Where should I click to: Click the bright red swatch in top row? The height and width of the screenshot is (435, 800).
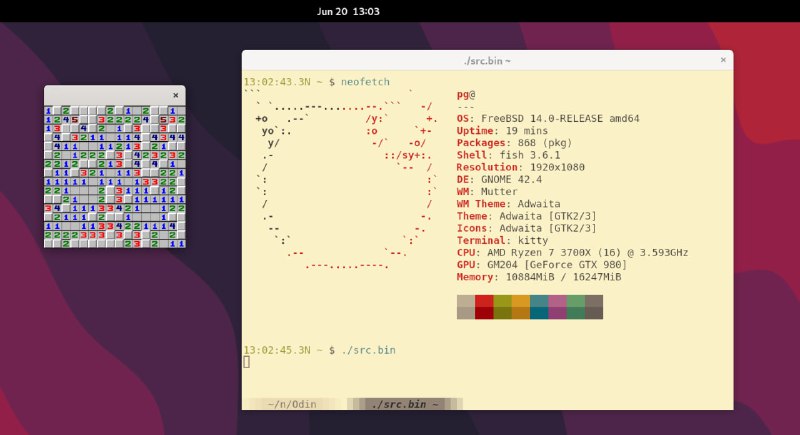pyautogui.click(x=485, y=300)
